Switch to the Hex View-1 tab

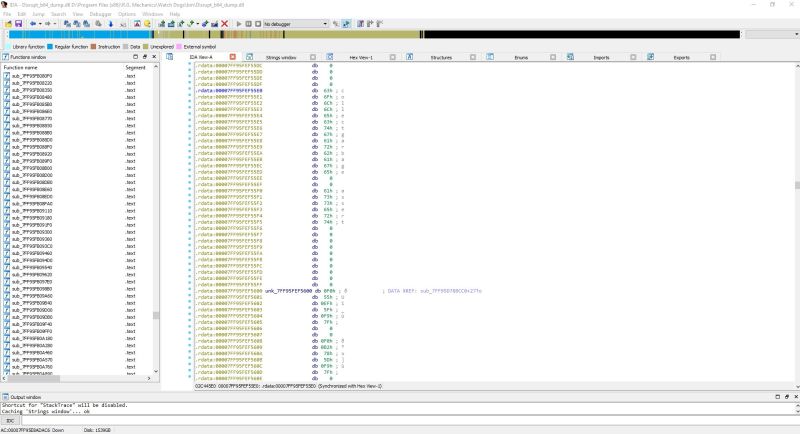(361, 57)
